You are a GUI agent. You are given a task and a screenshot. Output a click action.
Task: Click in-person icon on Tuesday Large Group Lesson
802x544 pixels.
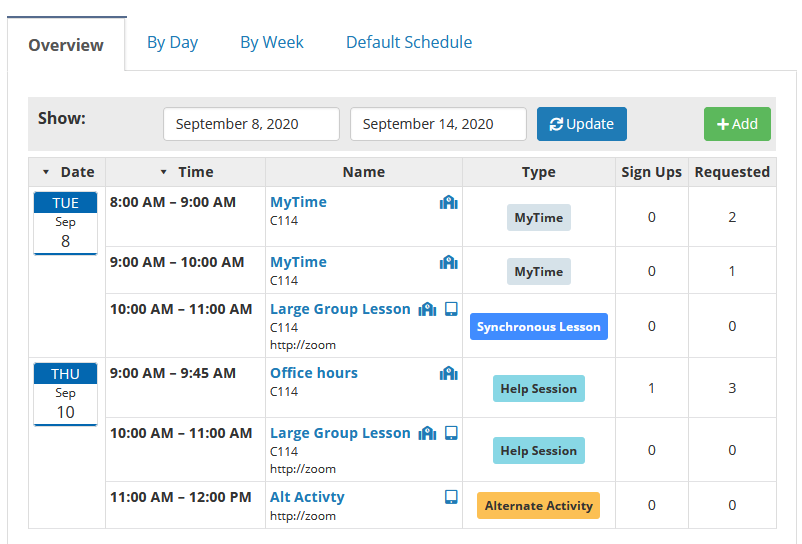[427, 309]
